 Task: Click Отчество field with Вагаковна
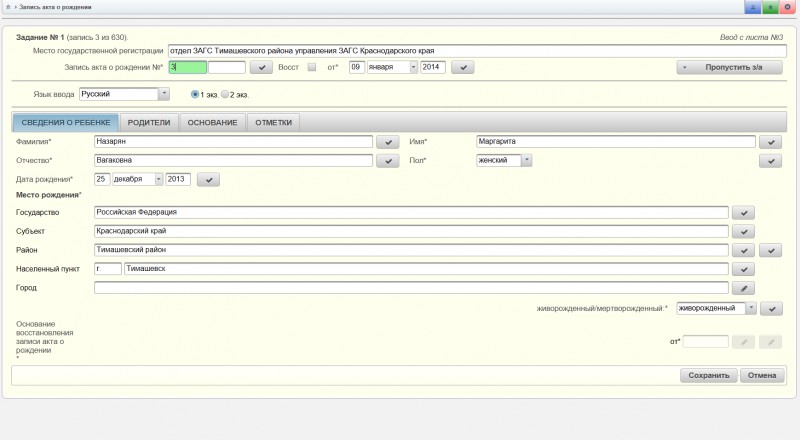coord(233,160)
